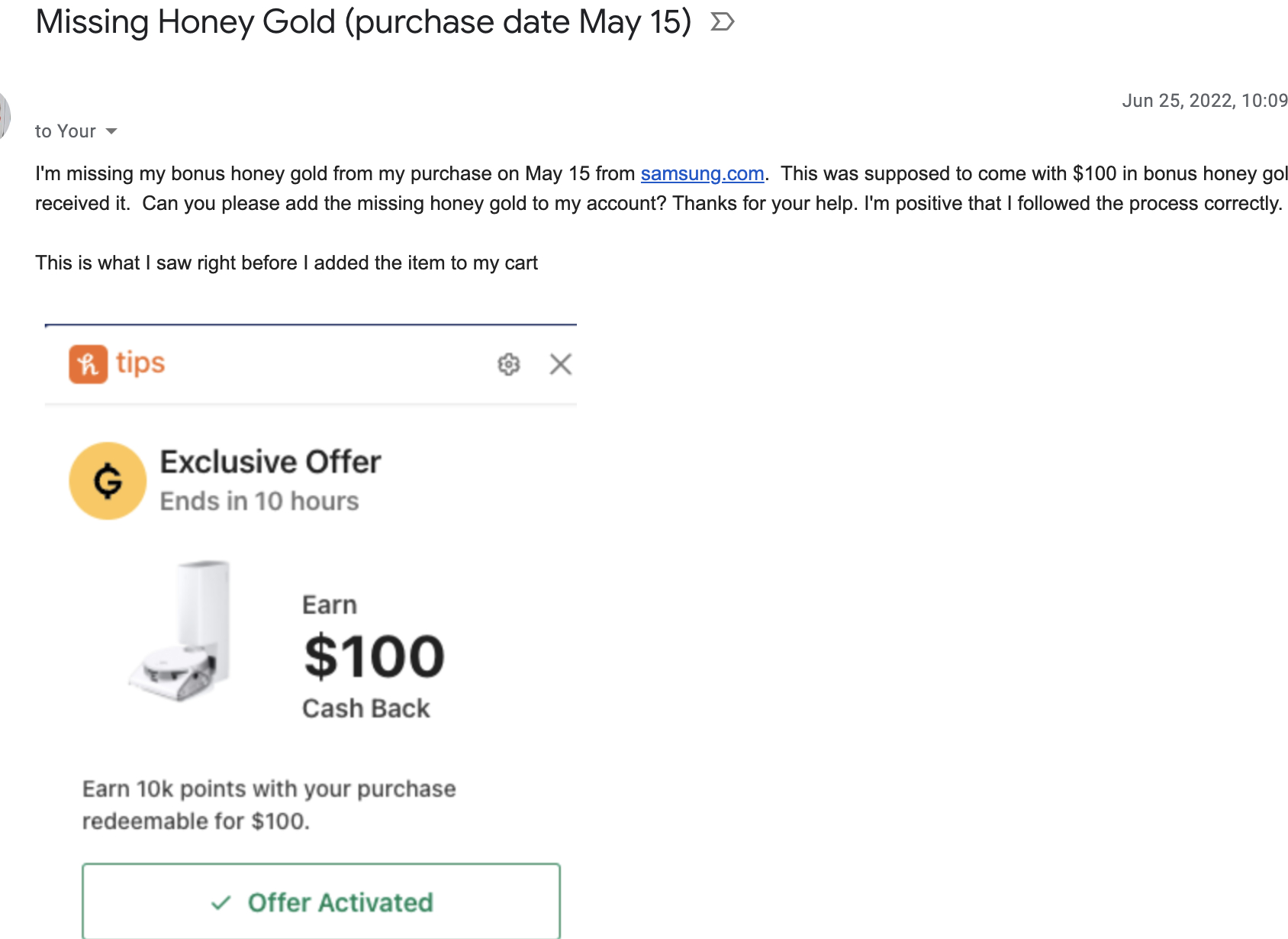Image resolution: width=1288 pixels, height=939 pixels.
Task: Click the sender avatar at left edge
Action: click(x=4, y=115)
